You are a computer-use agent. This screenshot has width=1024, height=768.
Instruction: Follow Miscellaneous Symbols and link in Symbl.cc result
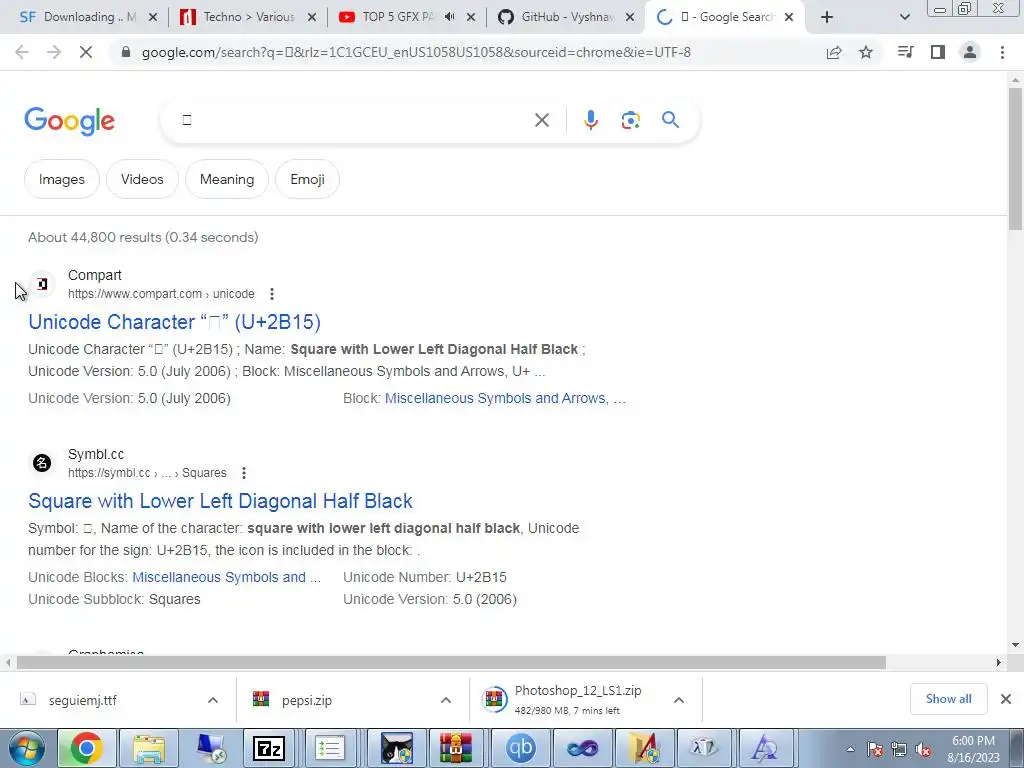click(226, 577)
